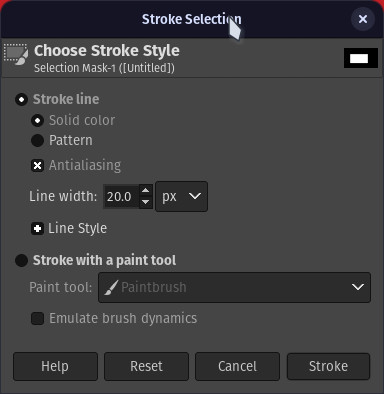The width and height of the screenshot is (384, 394).
Task: Open the px unit dropdown
Action: coord(182,196)
